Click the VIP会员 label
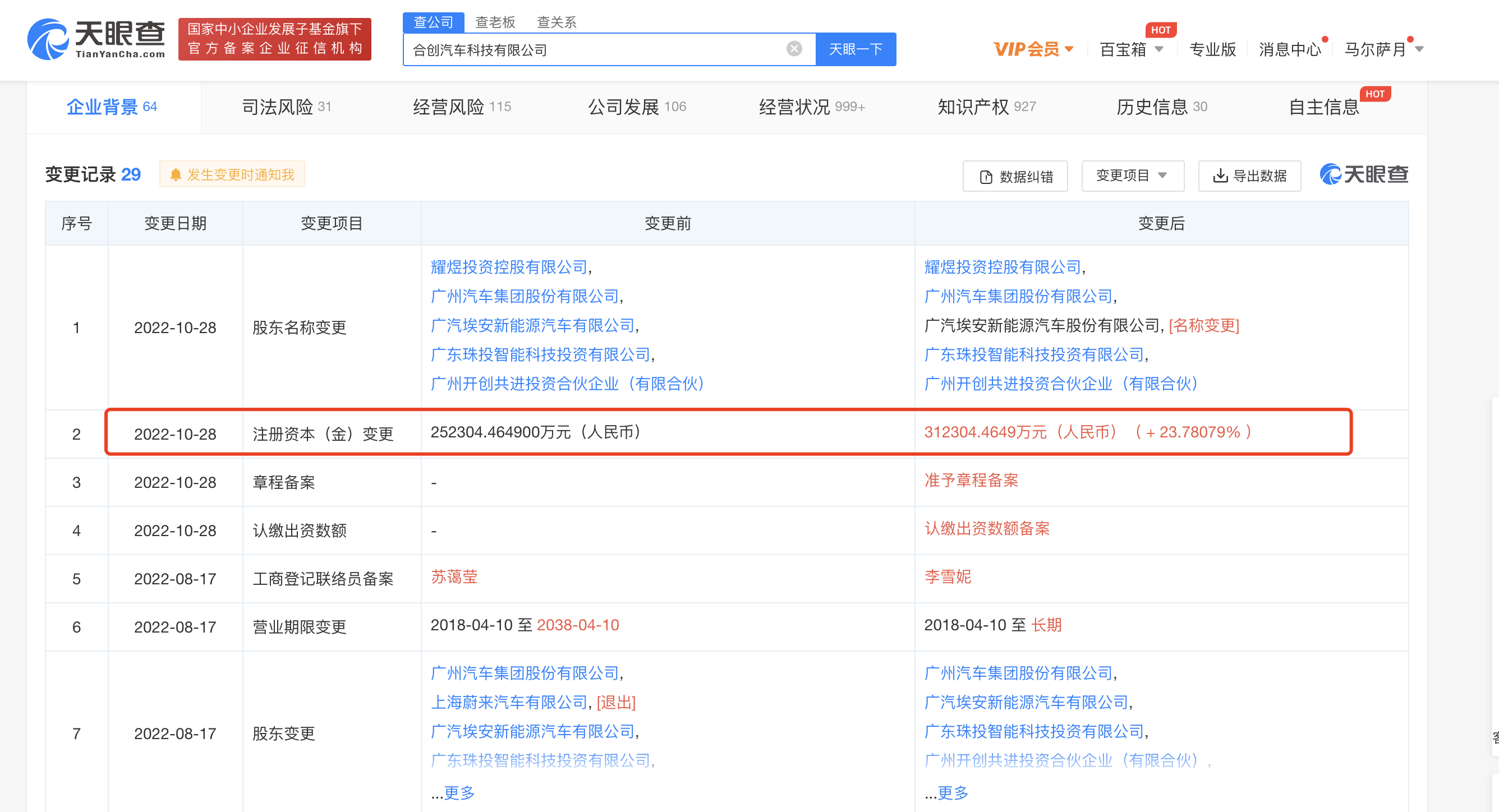1499x812 pixels. click(x=1027, y=49)
